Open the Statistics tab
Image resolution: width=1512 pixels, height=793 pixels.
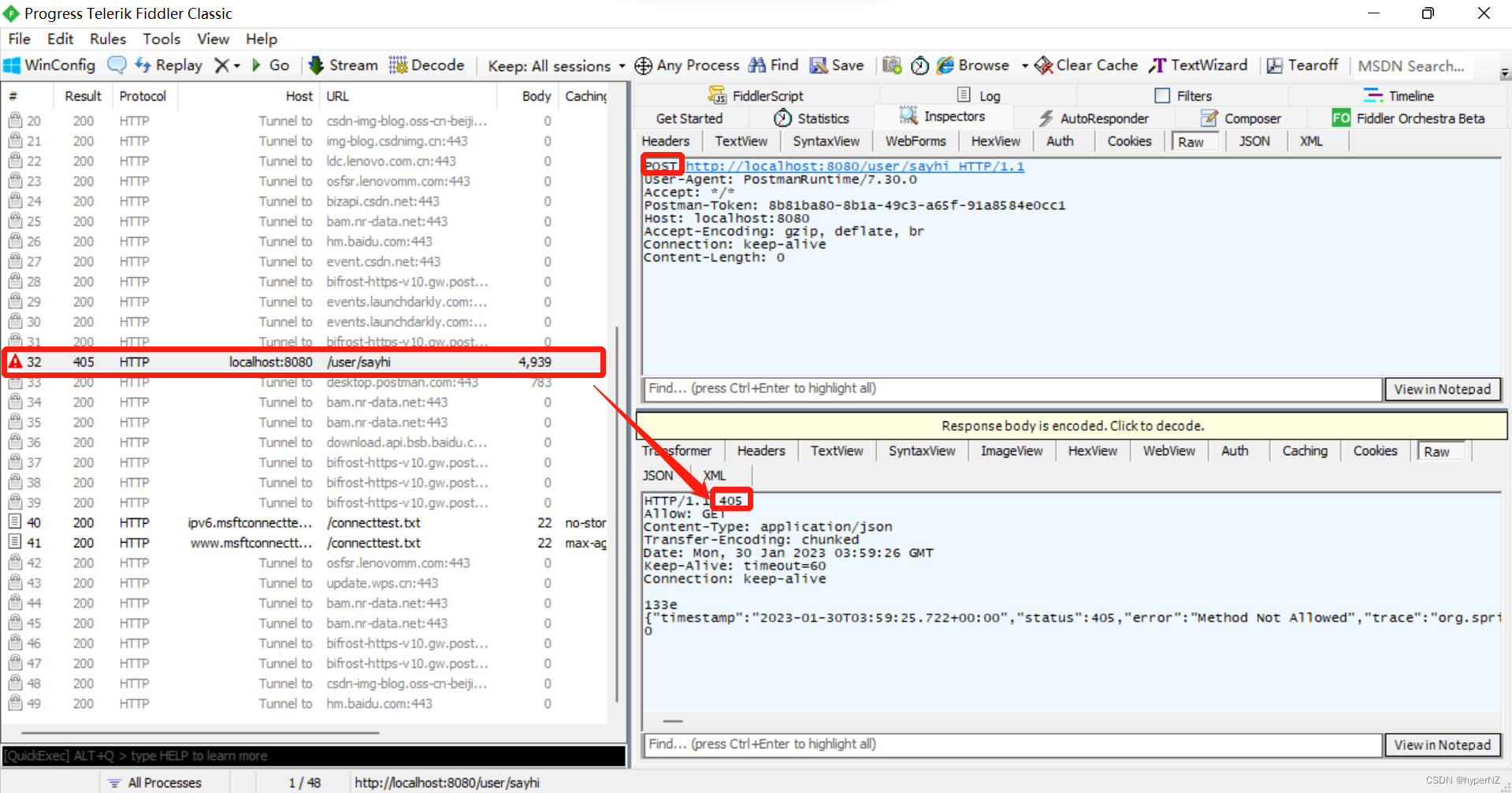812,118
